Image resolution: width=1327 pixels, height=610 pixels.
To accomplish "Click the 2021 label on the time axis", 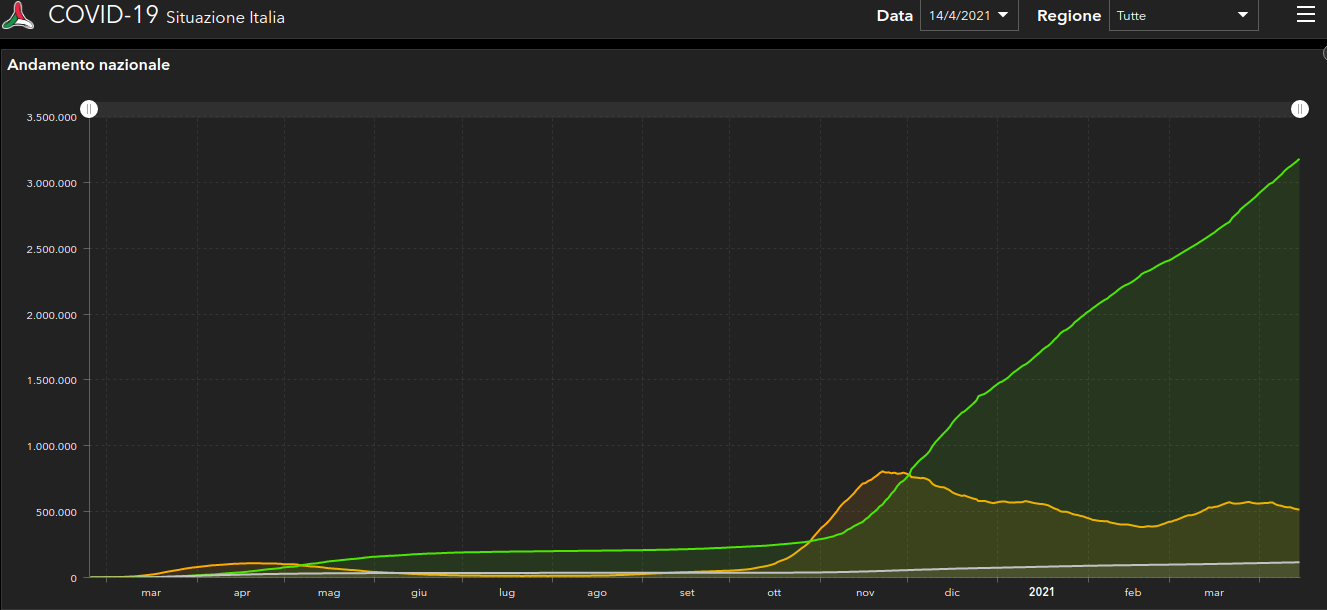I will (x=1042, y=593).
